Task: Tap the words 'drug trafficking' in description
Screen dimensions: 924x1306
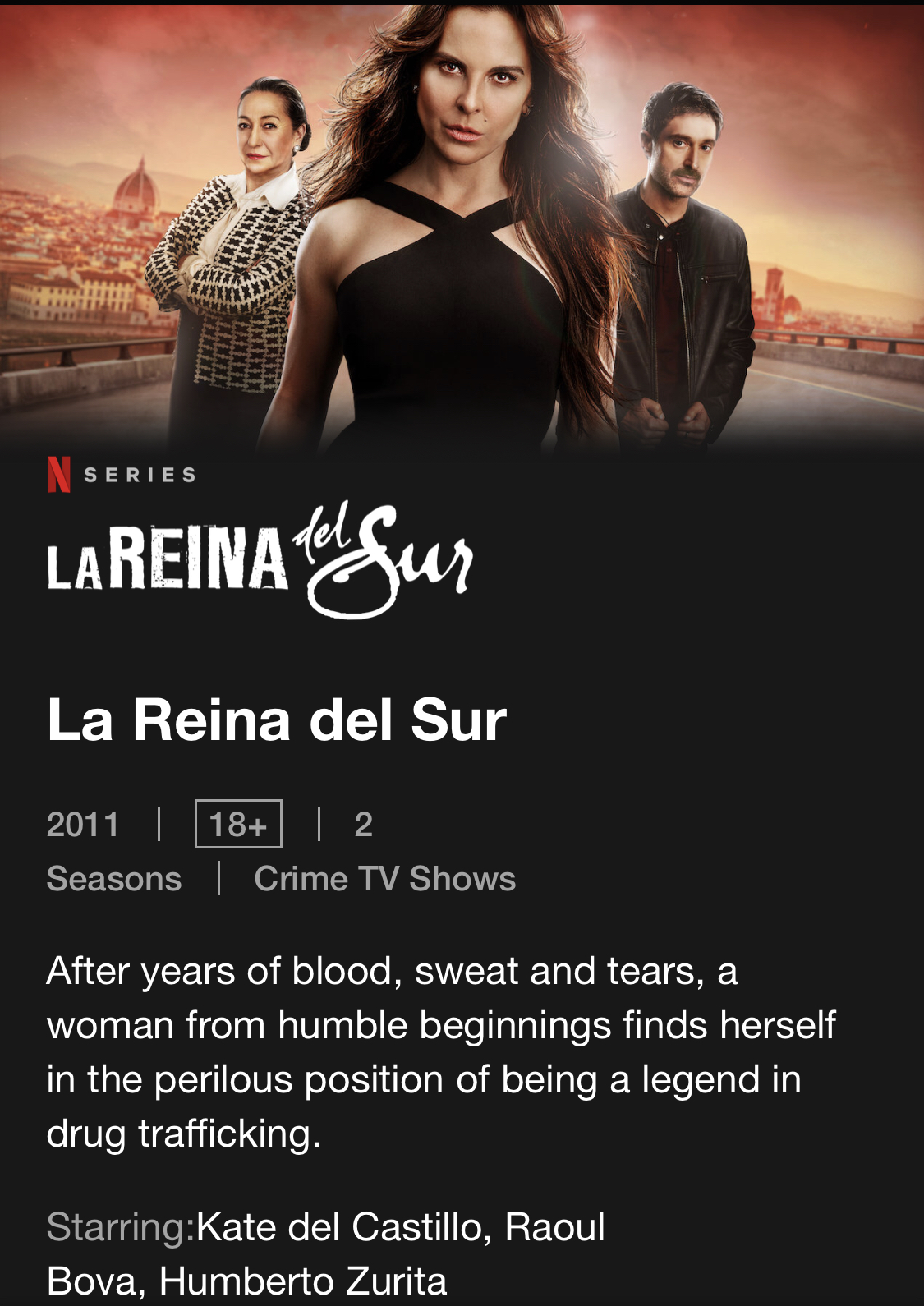Action: click(183, 1134)
